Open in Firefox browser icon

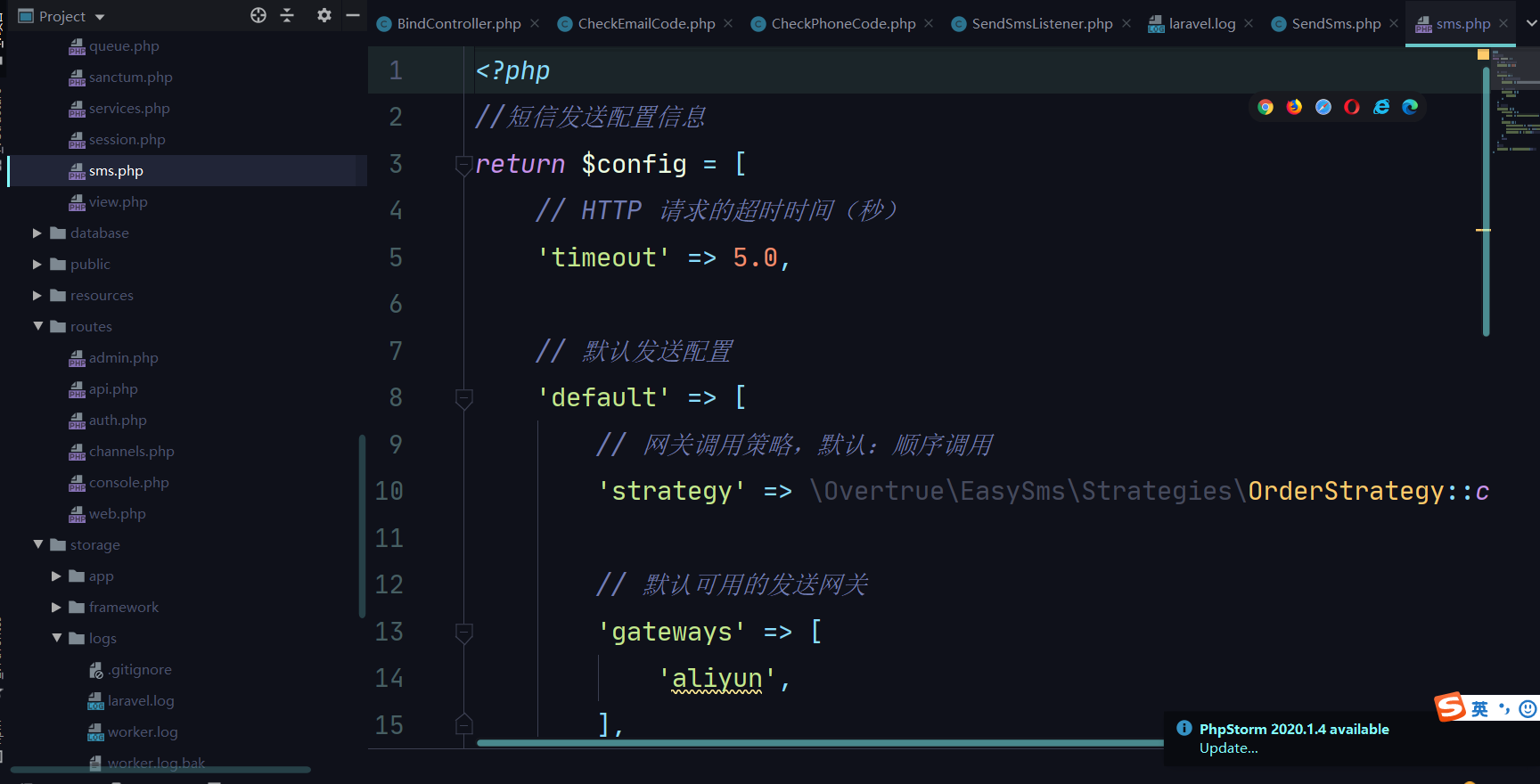coord(1294,107)
